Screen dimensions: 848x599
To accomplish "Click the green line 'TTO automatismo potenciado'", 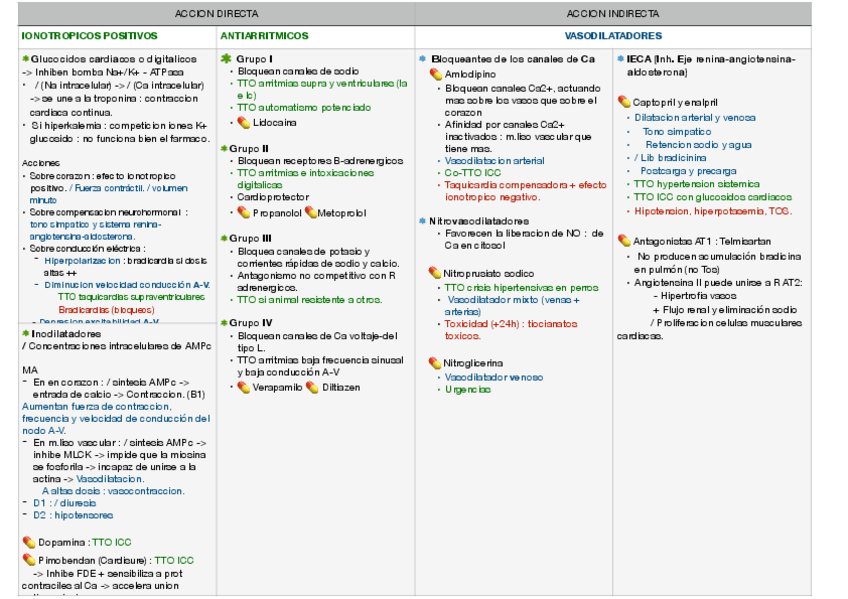I will pos(304,108).
